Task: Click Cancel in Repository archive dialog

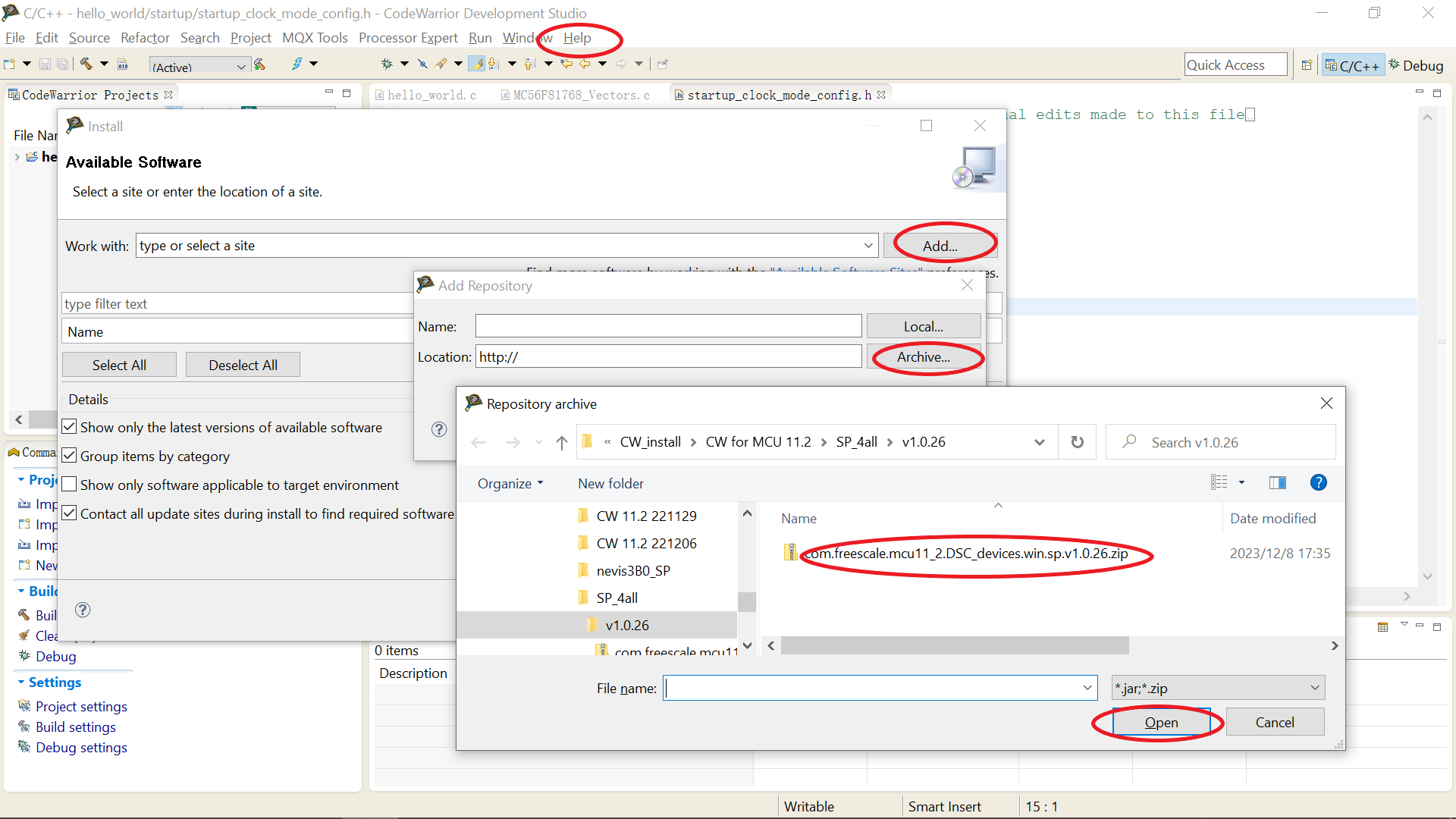Action: click(x=1275, y=723)
